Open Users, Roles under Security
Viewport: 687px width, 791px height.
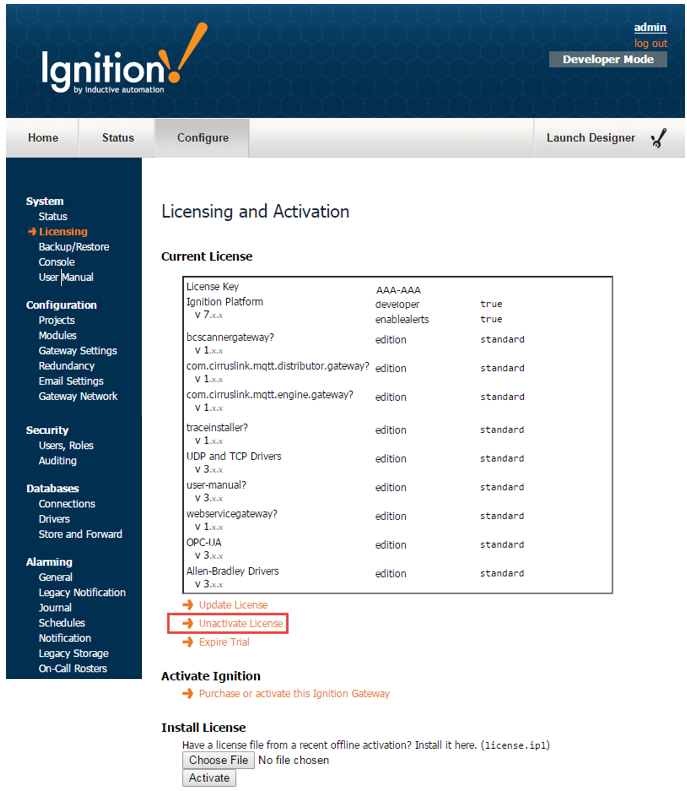point(66,445)
